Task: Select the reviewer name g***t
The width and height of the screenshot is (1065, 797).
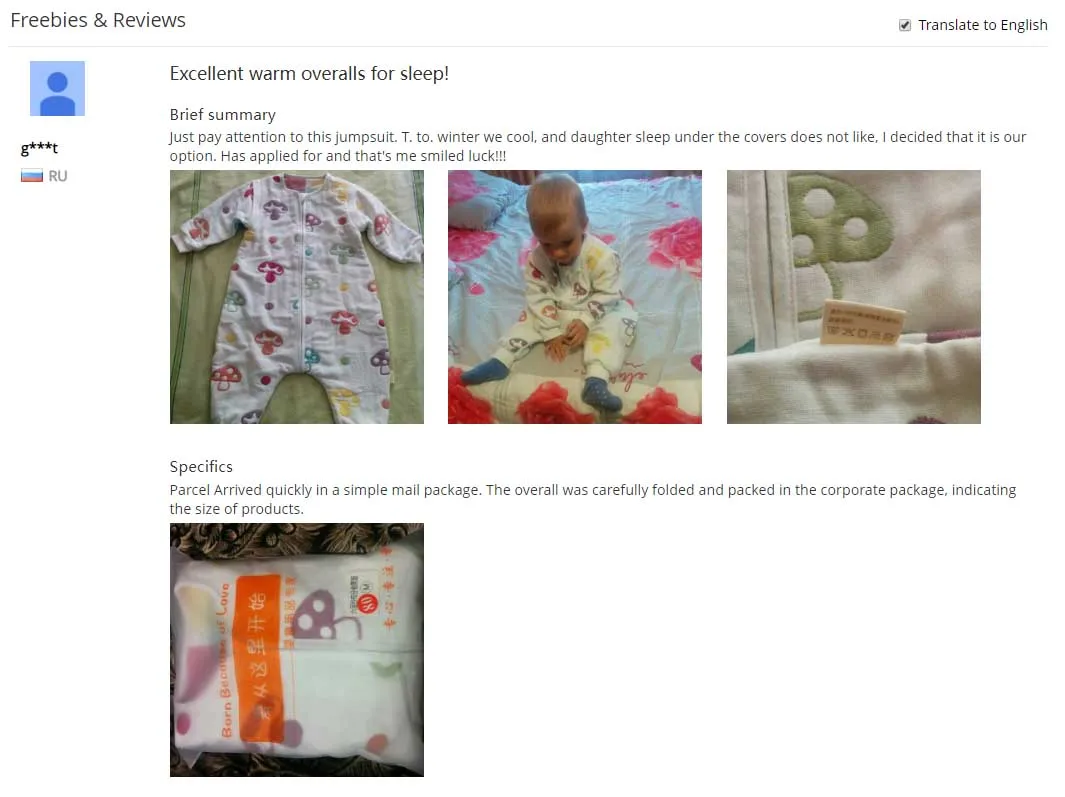Action: [39, 147]
